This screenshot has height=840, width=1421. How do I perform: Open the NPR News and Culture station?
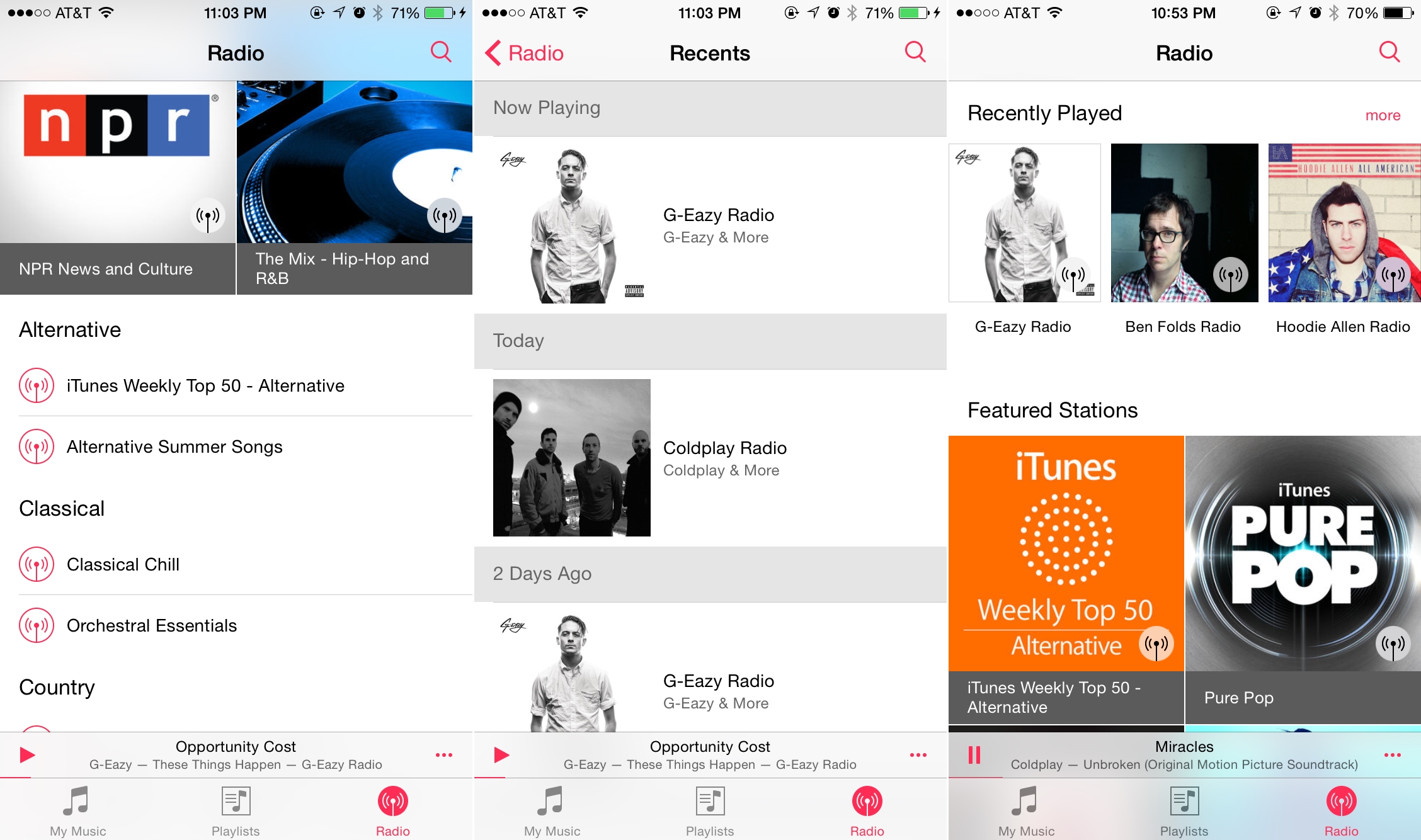coord(115,190)
